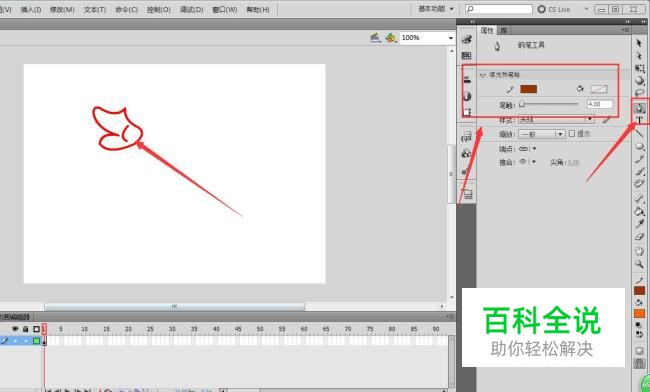Open the stage zoom 100% dropdown
The height and width of the screenshot is (392, 650).
pyautogui.click(x=451, y=38)
